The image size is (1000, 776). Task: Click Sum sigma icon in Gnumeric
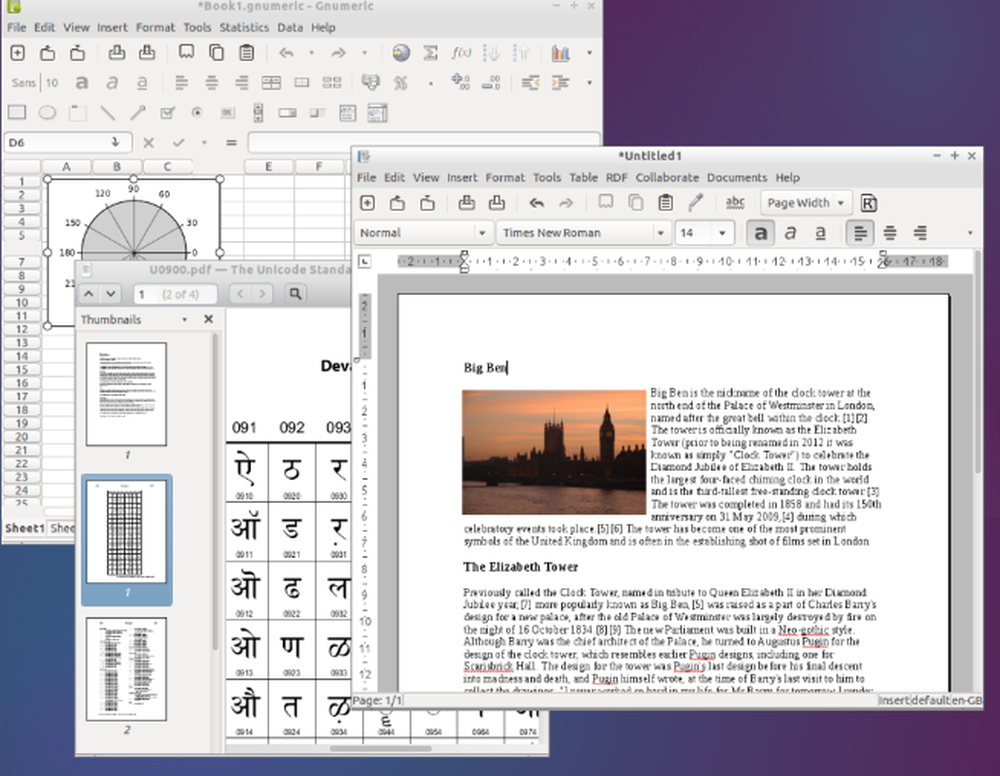point(430,53)
